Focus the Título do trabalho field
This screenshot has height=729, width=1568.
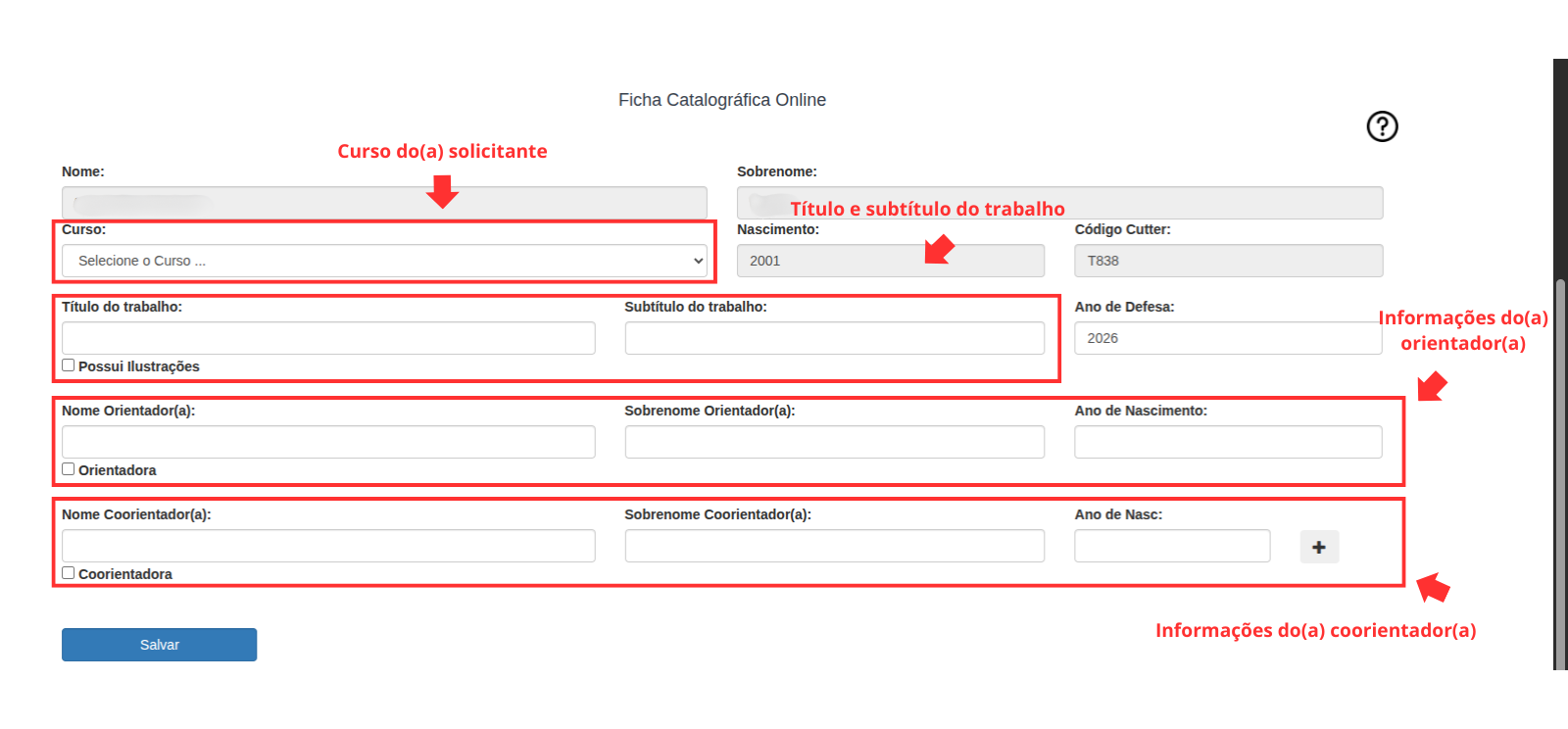pos(328,338)
